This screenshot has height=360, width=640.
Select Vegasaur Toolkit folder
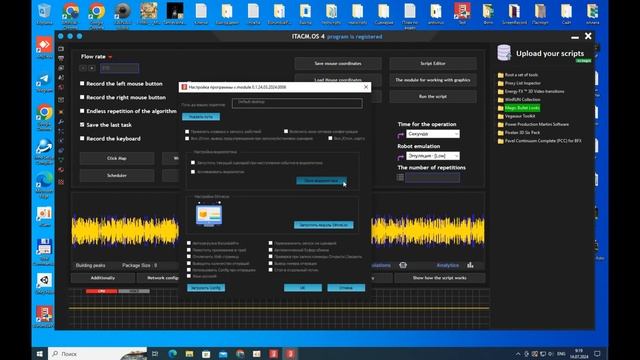(x=520, y=116)
